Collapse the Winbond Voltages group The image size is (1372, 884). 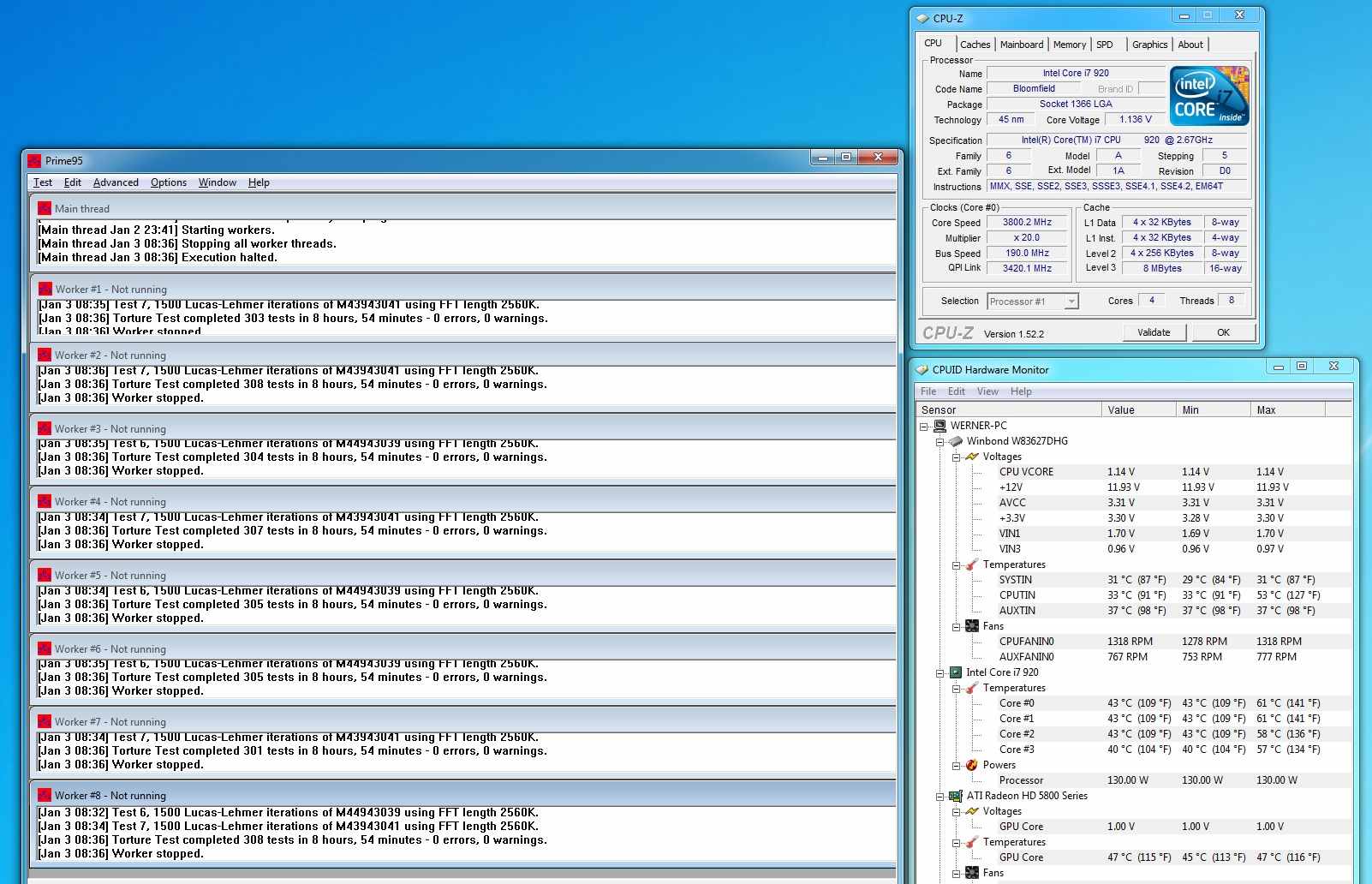click(957, 457)
